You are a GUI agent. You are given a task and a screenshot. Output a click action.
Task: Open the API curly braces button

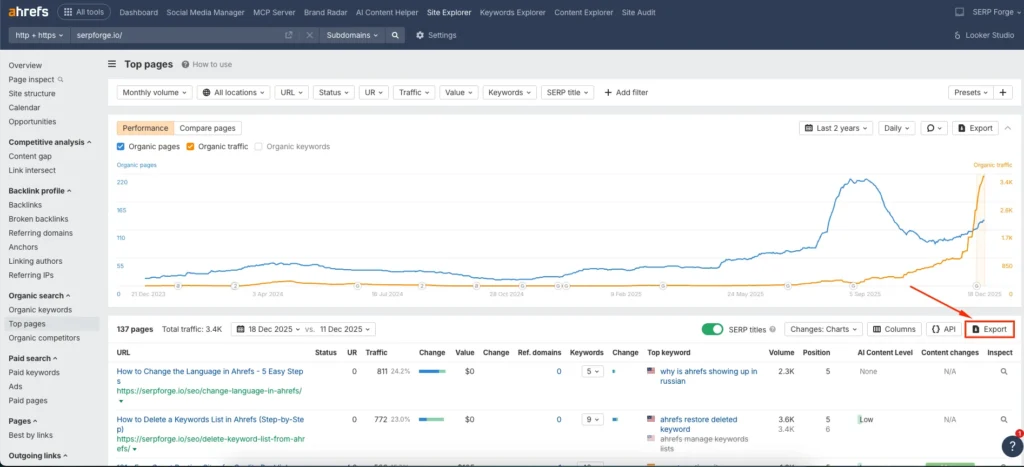(942, 329)
